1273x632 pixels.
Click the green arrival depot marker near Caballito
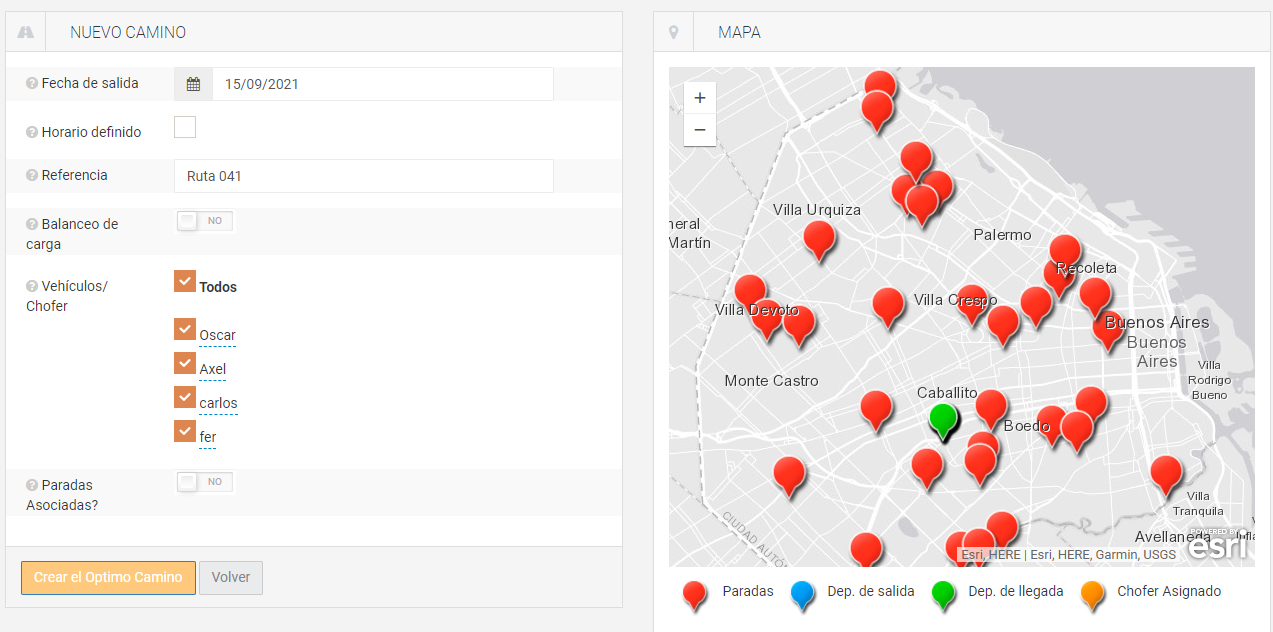942,418
